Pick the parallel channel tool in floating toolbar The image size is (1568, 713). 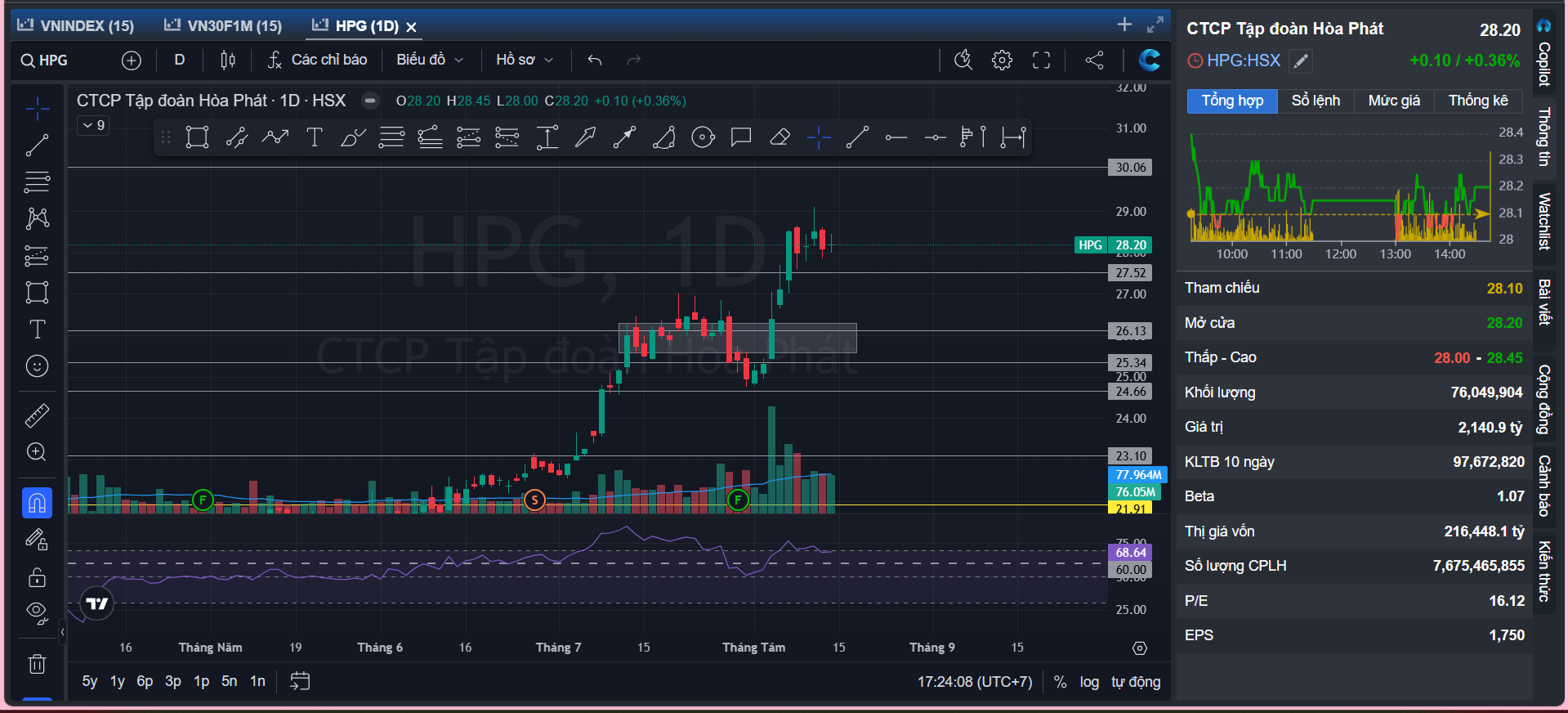[236, 137]
